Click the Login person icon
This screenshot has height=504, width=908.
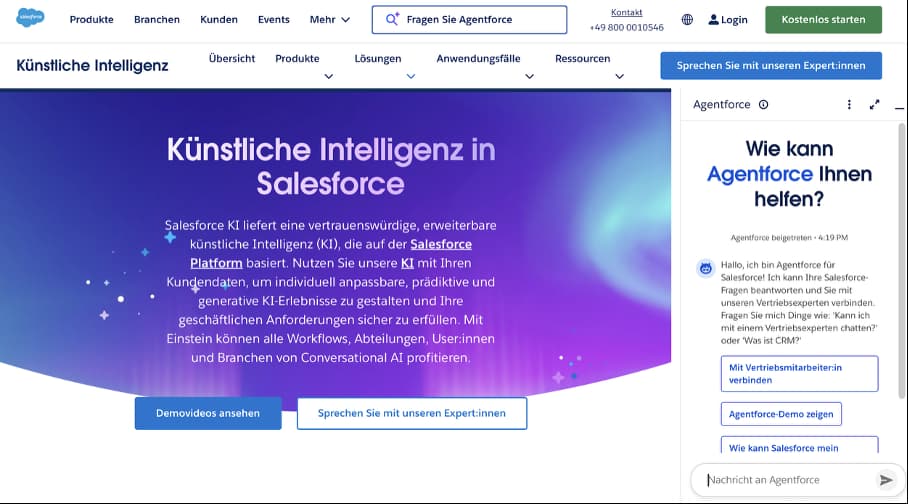point(713,20)
